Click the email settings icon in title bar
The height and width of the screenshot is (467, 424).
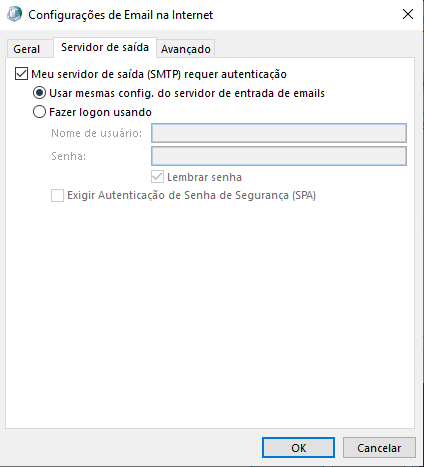click(14, 14)
